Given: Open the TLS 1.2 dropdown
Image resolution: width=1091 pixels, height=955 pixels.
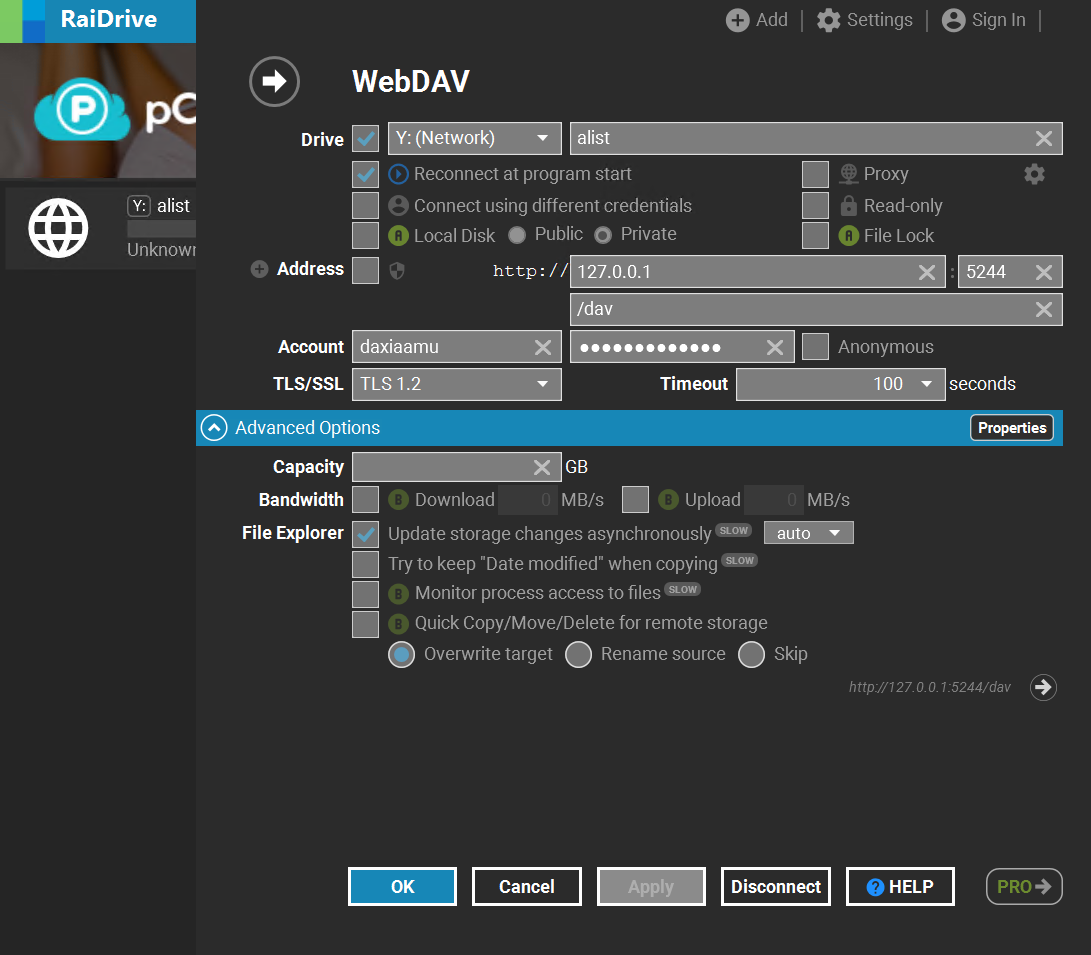Looking at the screenshot, I should 456,385.
